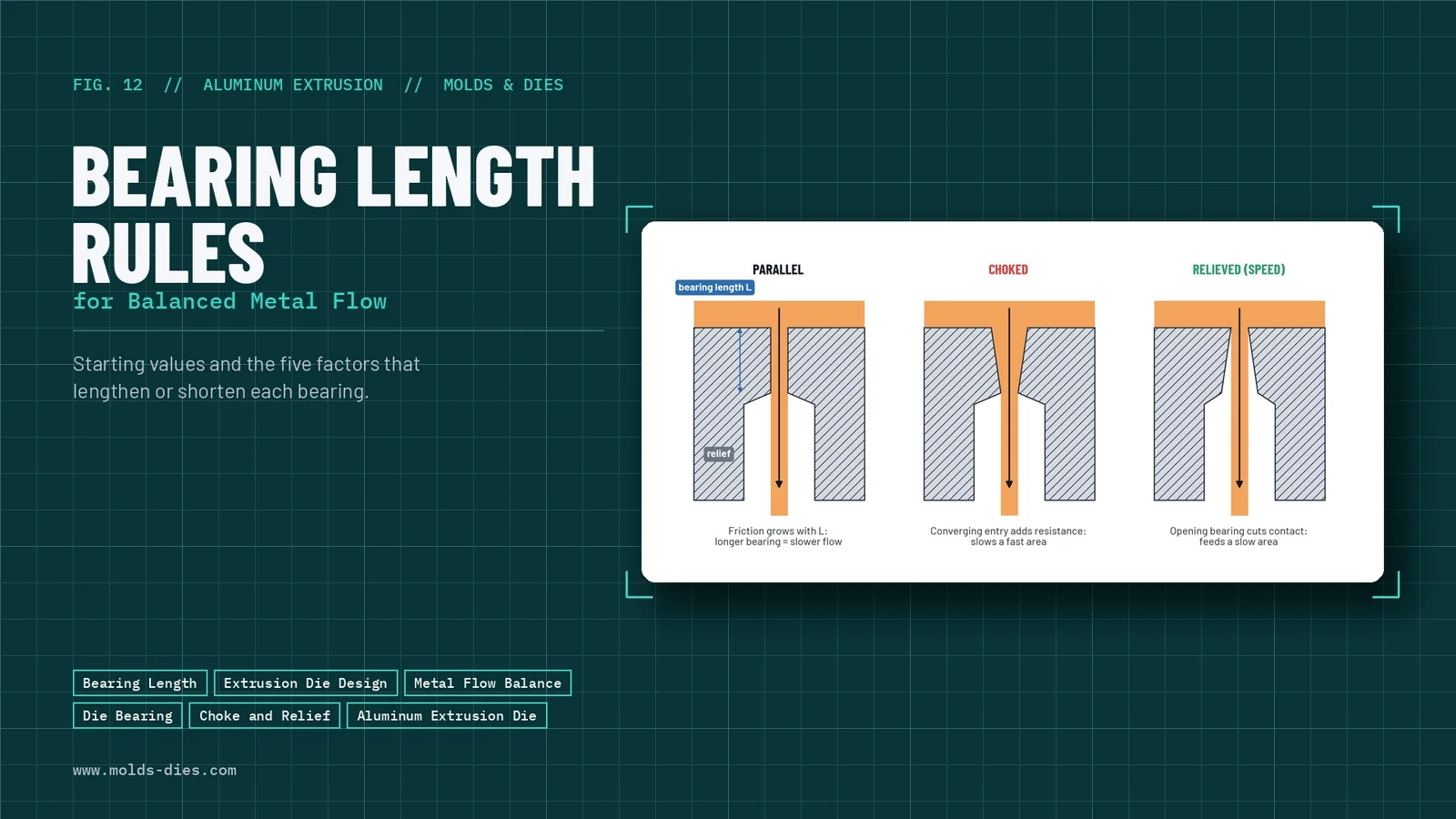The image size is (1456, 819).
Task: Select the 'Extrusion Die Design' tag
Action: tap(306, 682)
